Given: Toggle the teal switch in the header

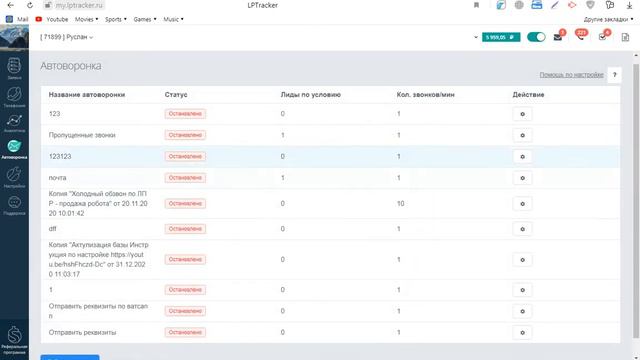Looking at the screenshot, I should [x=536, y=37].
